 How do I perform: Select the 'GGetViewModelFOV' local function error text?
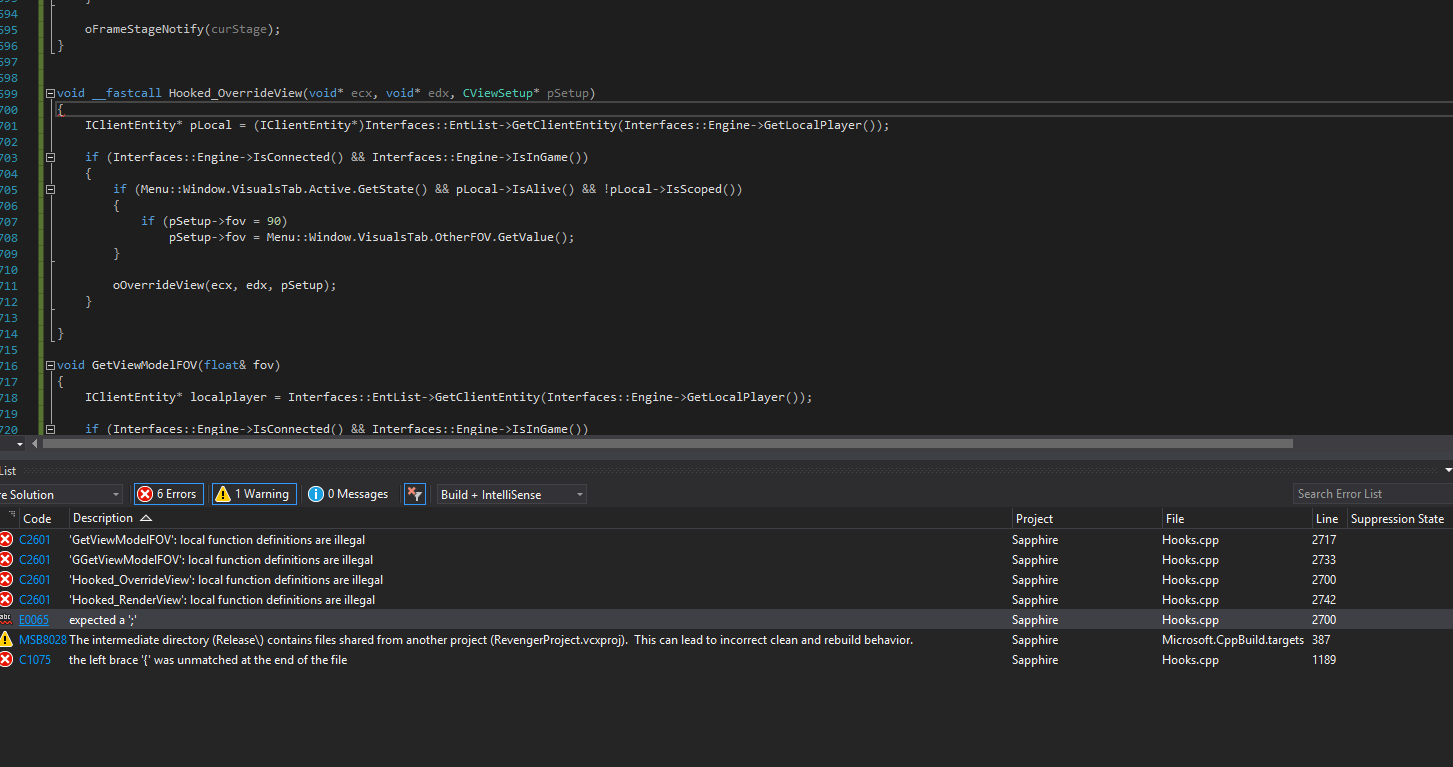pyautogui.click(x=221, y=560)
